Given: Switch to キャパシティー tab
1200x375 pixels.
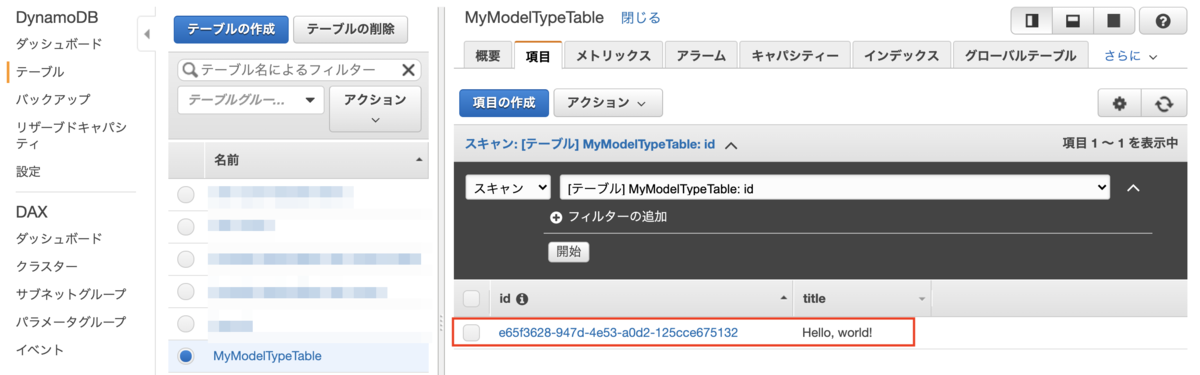Looking at the screenshot, I should tap(795, 56).
